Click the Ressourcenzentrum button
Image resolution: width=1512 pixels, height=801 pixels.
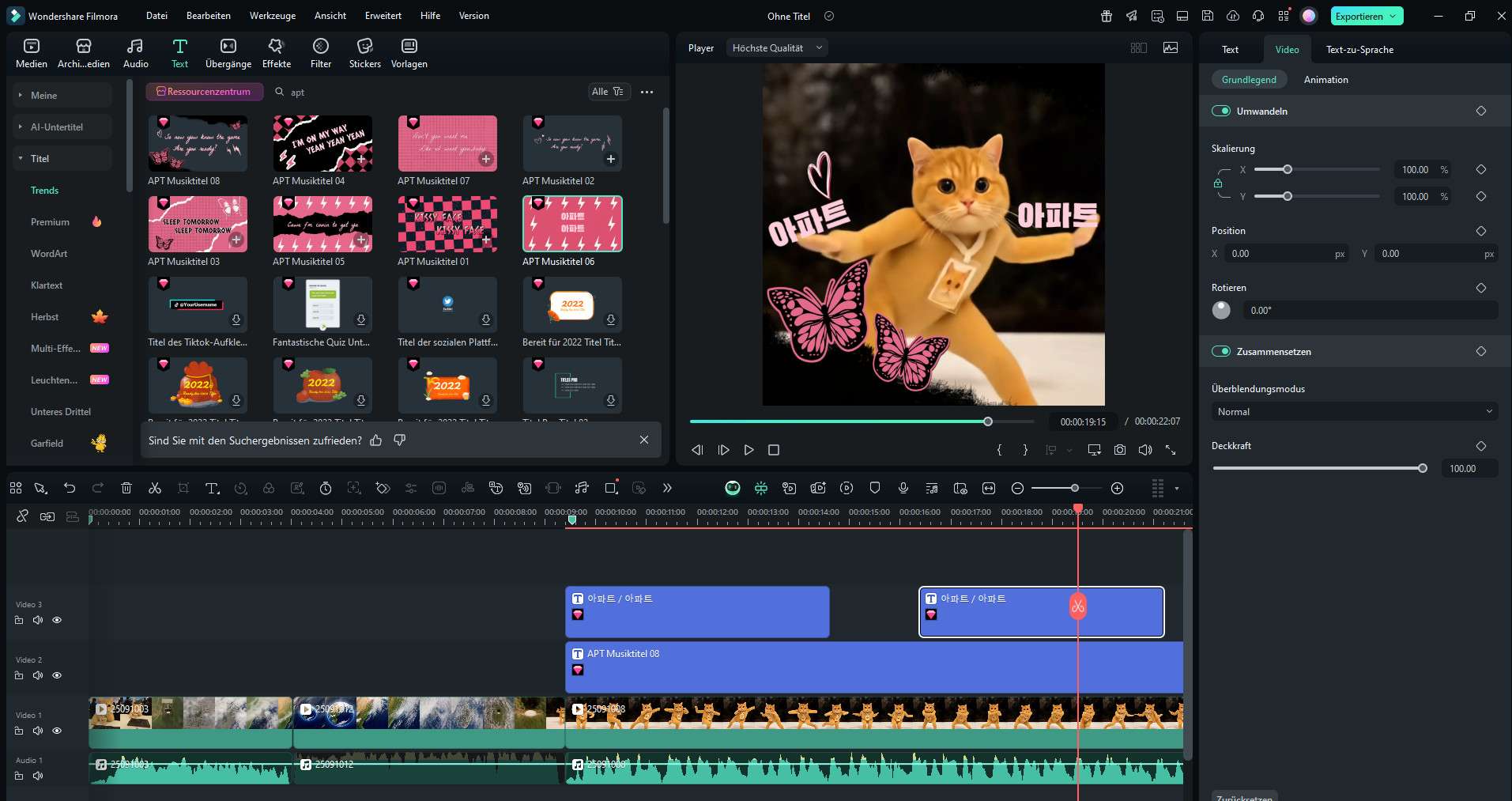tap(204, 92)
